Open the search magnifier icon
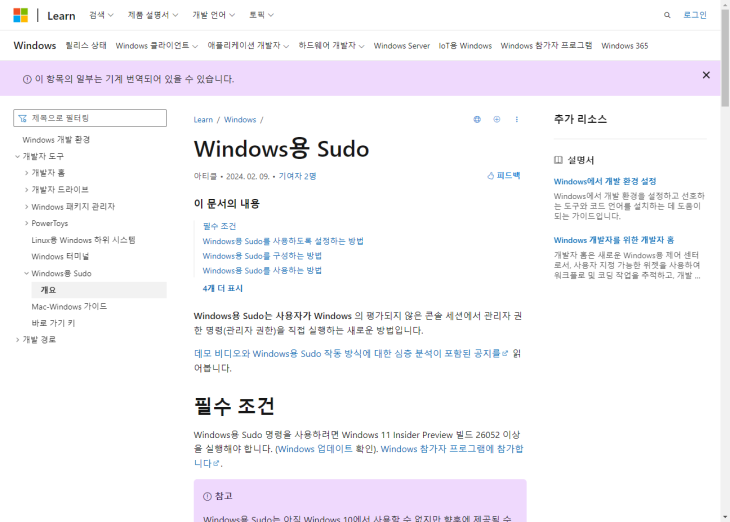 pyautogui.click(x=667, y=15)
